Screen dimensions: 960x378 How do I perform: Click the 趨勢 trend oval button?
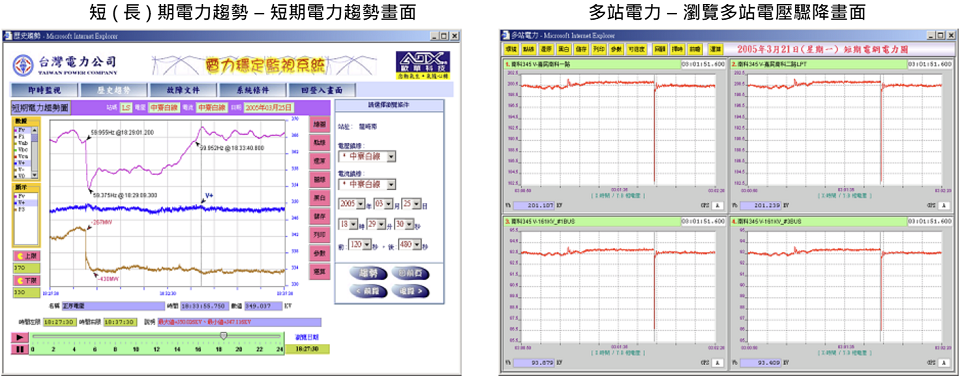[369, 273]
